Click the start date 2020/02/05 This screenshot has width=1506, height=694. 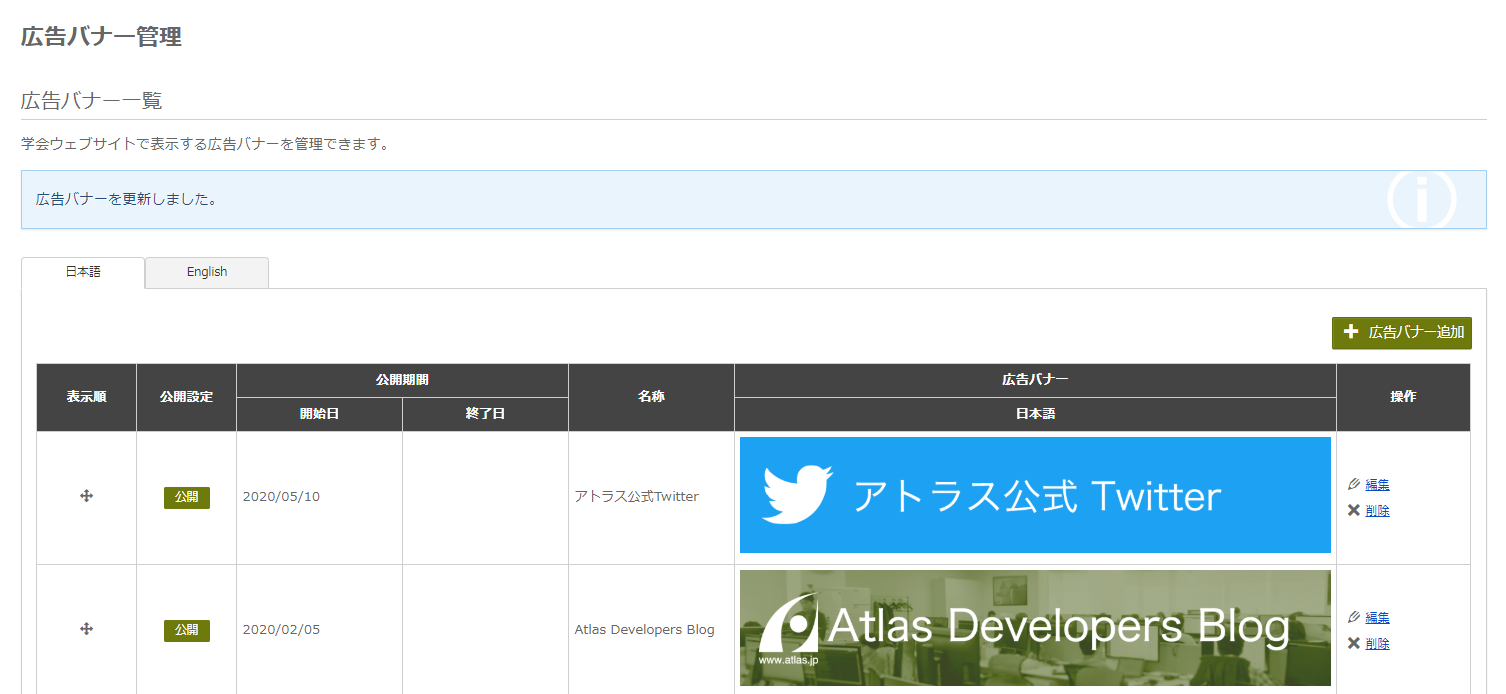pyautogui.click(x=281, y=630)
